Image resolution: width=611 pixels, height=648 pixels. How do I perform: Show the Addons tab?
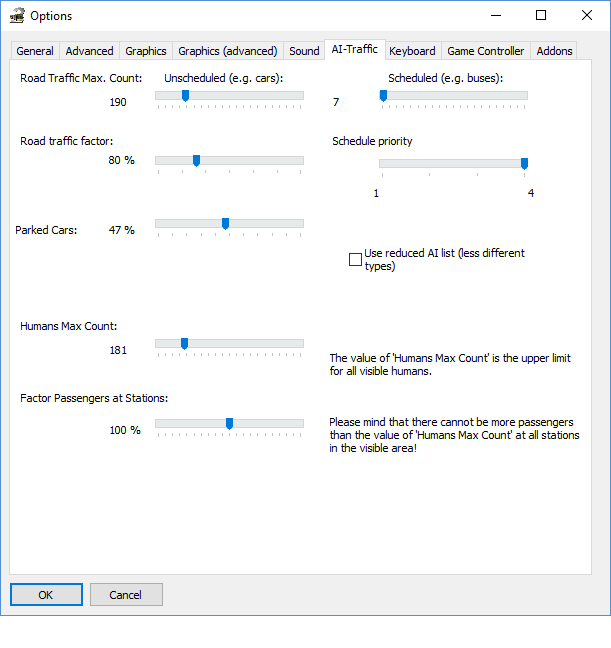[554, 51]
